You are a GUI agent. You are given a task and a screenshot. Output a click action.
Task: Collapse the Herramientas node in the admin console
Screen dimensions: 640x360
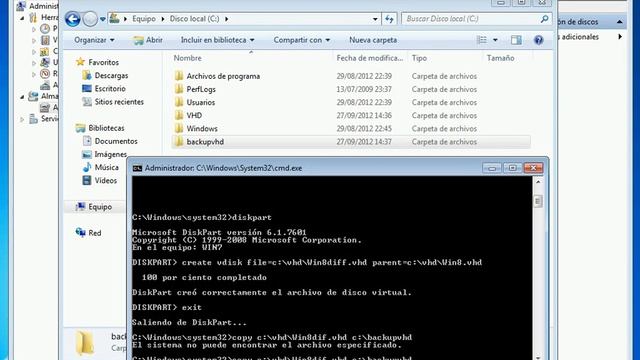[22, 18]
